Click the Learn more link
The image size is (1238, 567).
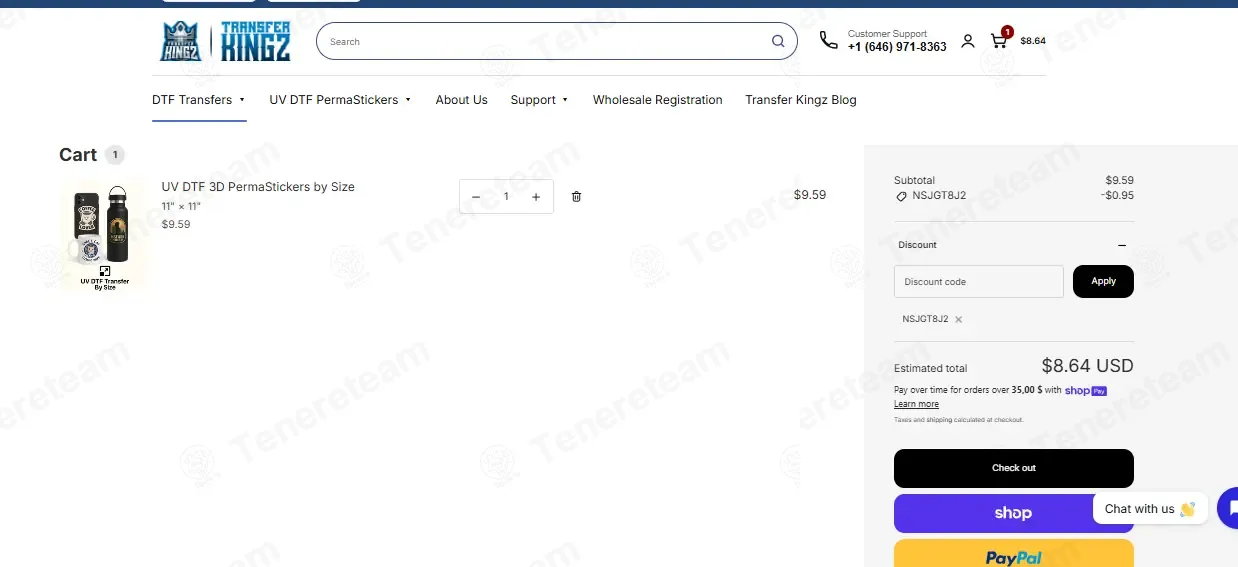pyautogui.click(x=916, y=404)
